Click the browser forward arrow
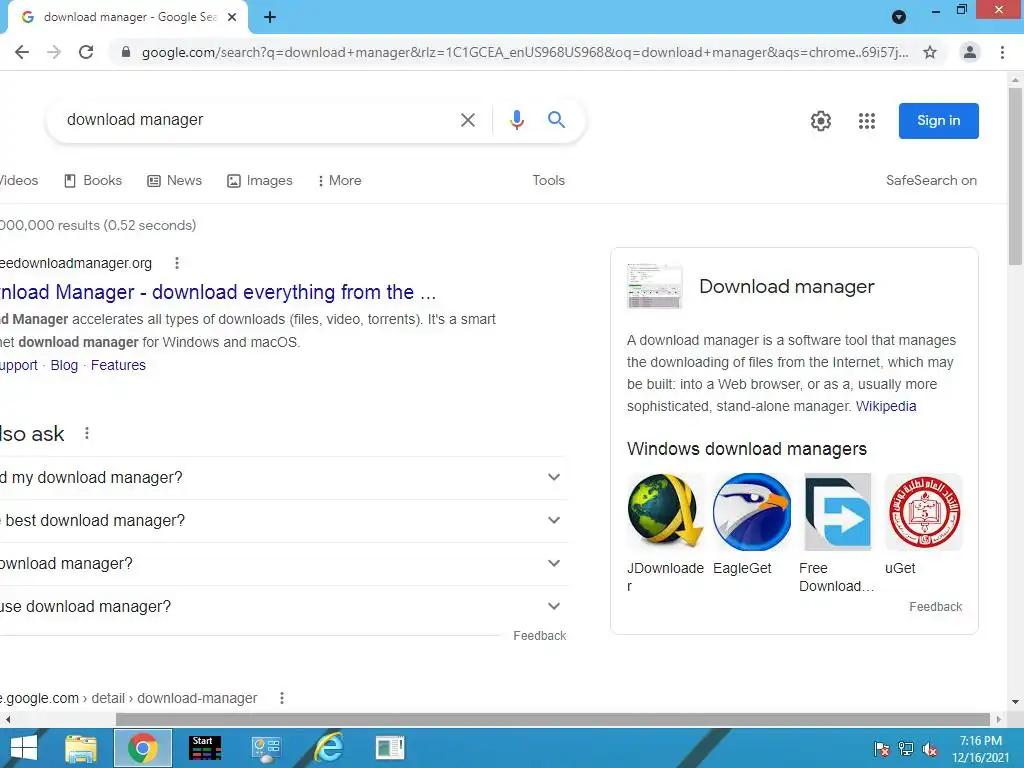 click(54, 52)
